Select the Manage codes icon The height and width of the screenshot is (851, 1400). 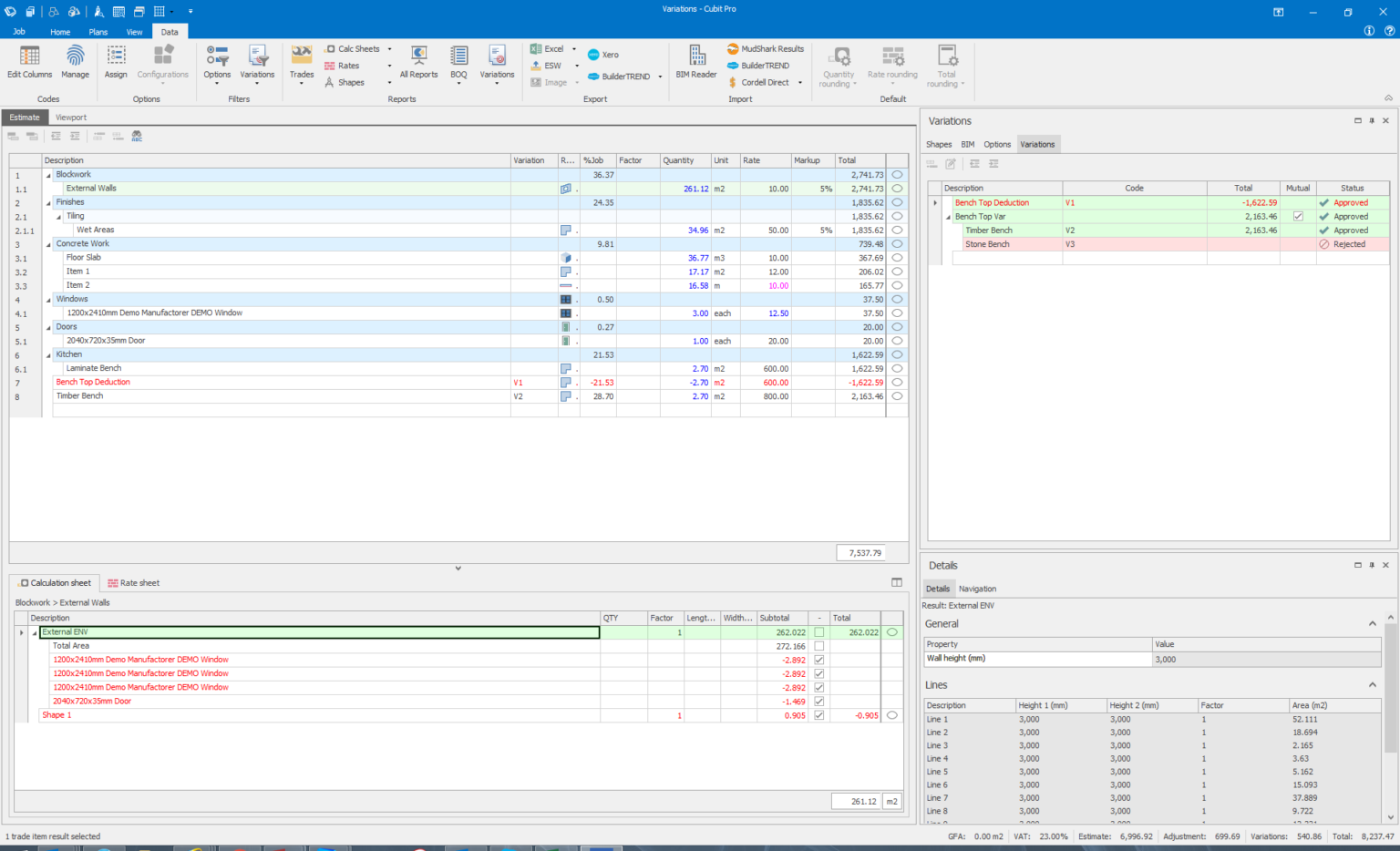coord(75,62)
